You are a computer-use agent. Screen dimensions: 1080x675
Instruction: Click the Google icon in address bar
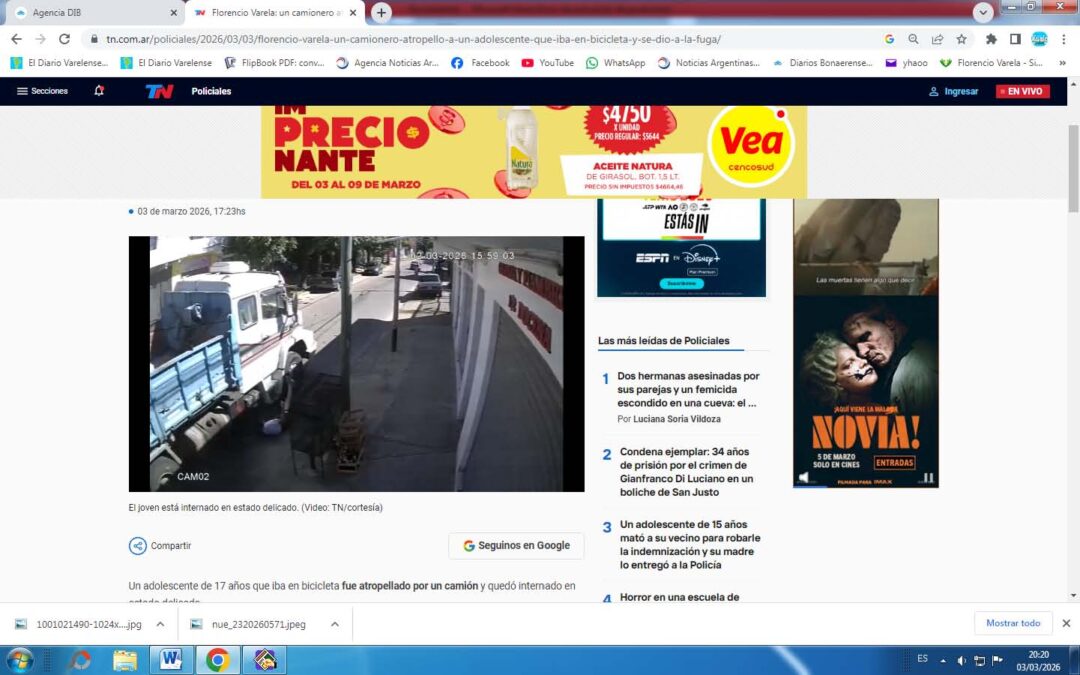pyautogui.click(x=889, y=39)
